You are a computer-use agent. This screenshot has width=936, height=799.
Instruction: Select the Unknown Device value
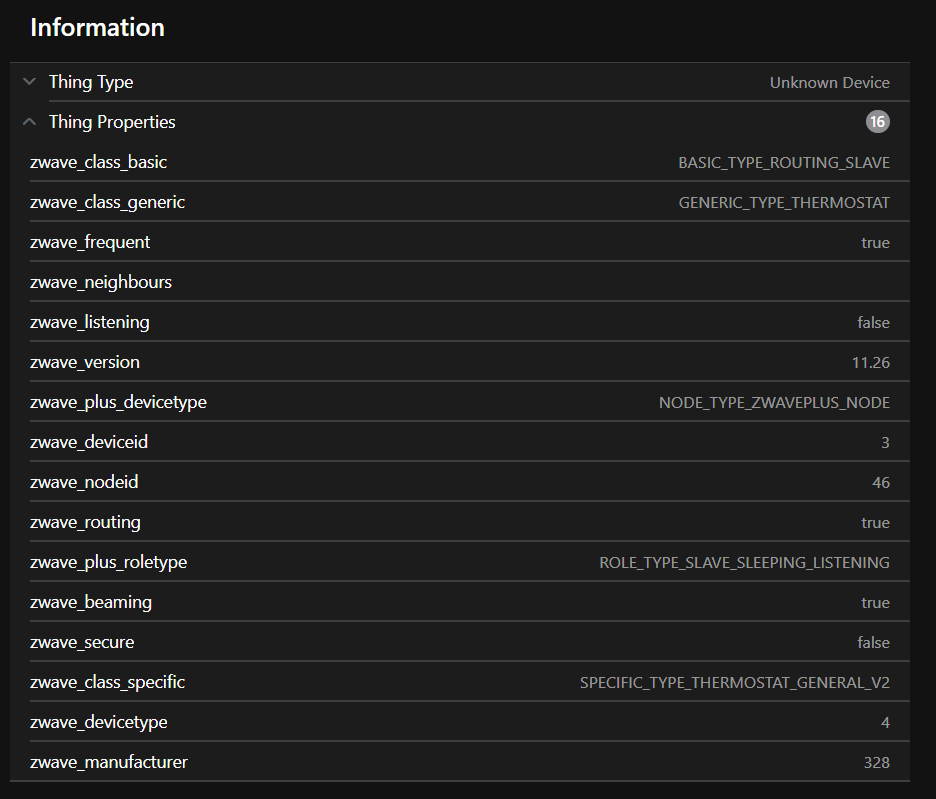coord(829,83)
